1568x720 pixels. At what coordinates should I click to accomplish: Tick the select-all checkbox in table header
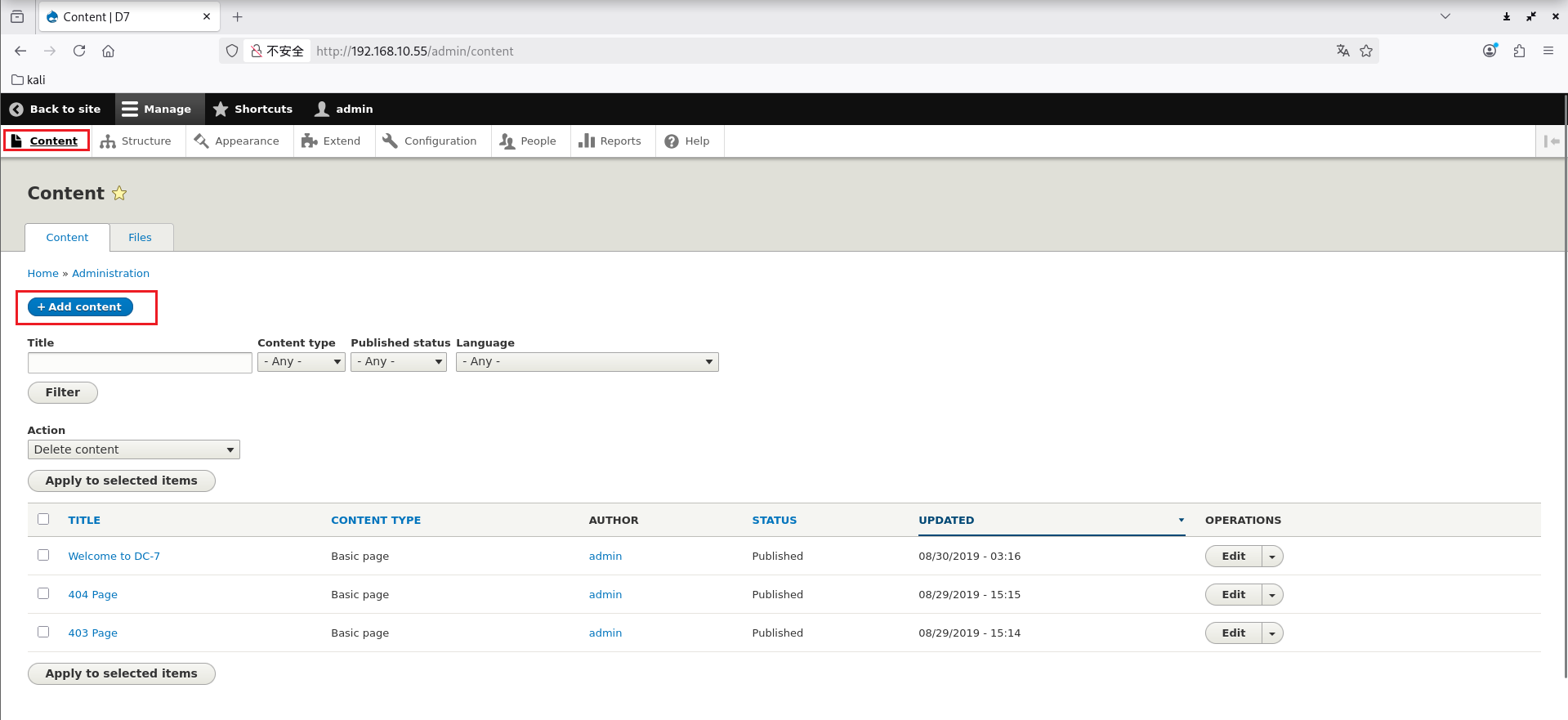tap(43, 520)
